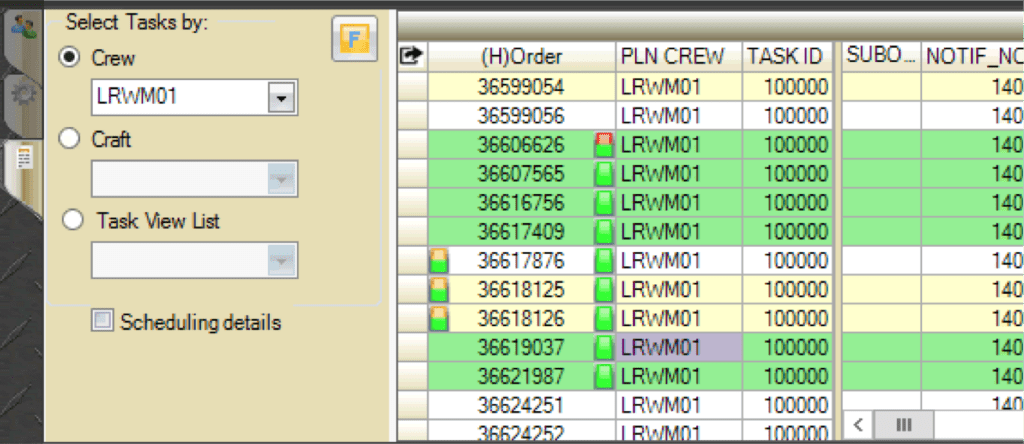This screenshot has width=1024, height=444.
Task: Select the row for order 36599054
Action: click(x=520, y=87)
